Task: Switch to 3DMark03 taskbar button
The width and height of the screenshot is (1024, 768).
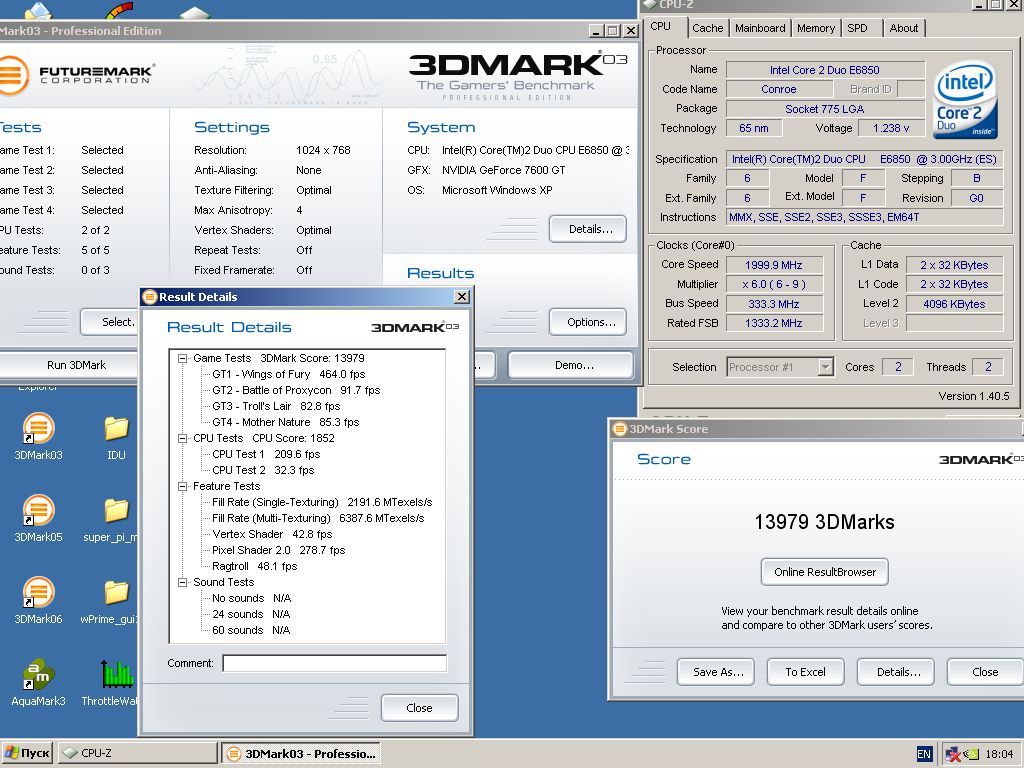Action: [301, 754]
